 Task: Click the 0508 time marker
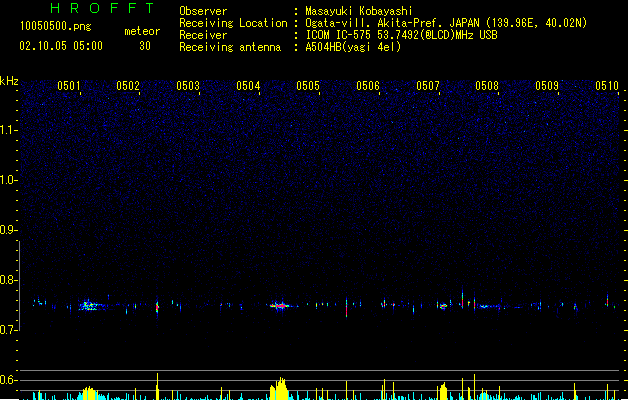point(487,86)
